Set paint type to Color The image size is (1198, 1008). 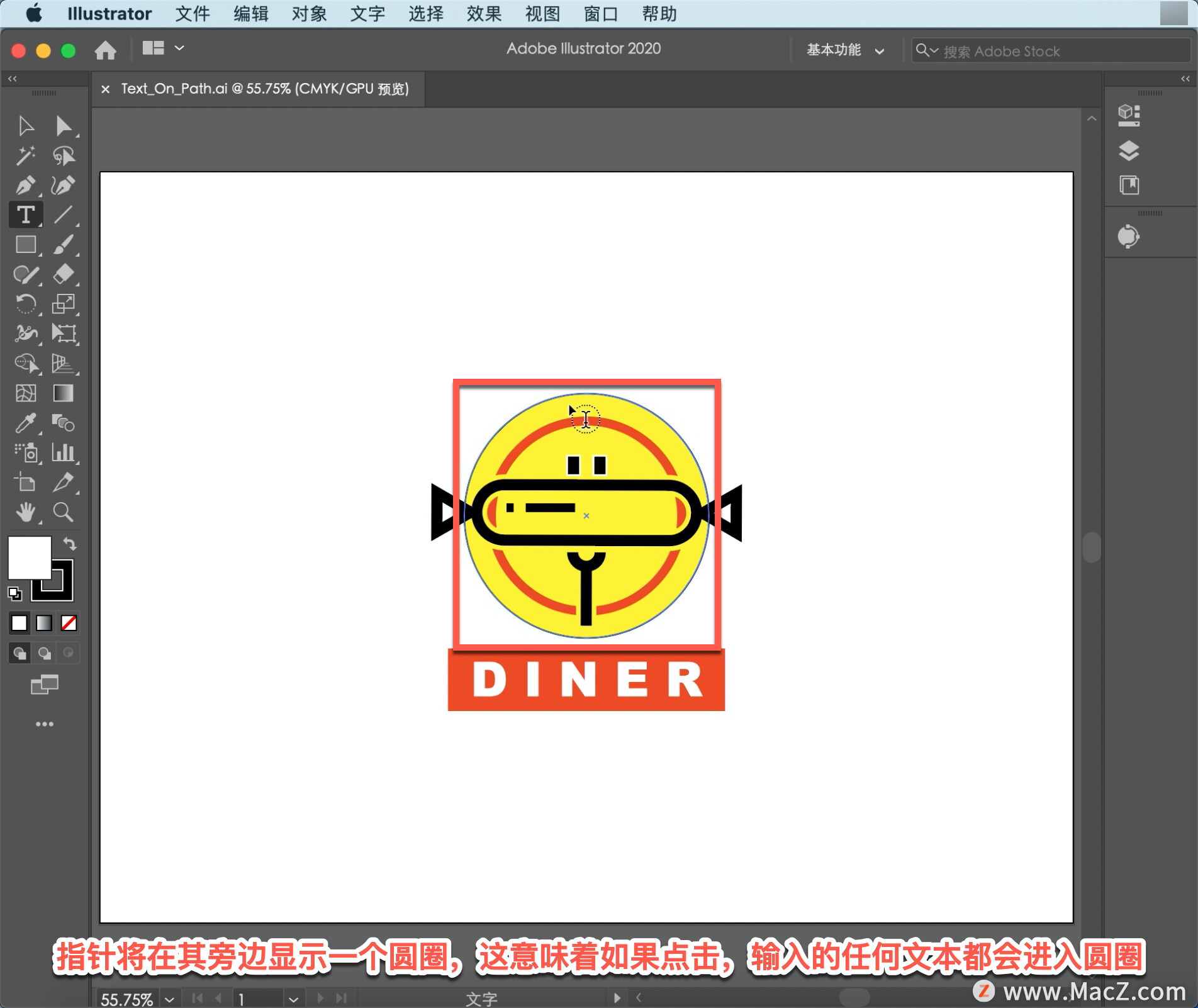coord(20,623)
